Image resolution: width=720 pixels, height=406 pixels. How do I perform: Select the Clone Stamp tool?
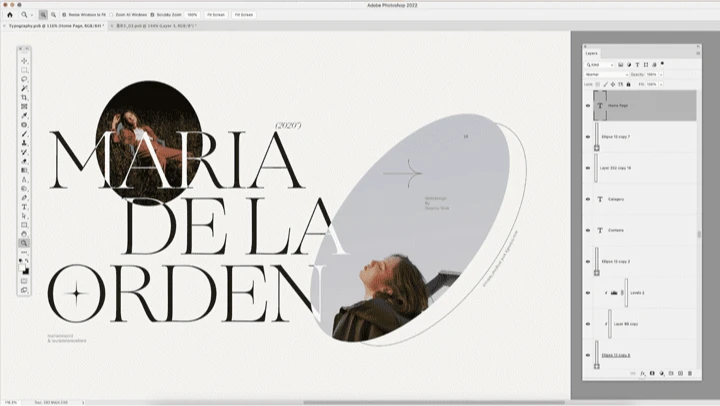(24, 143)
